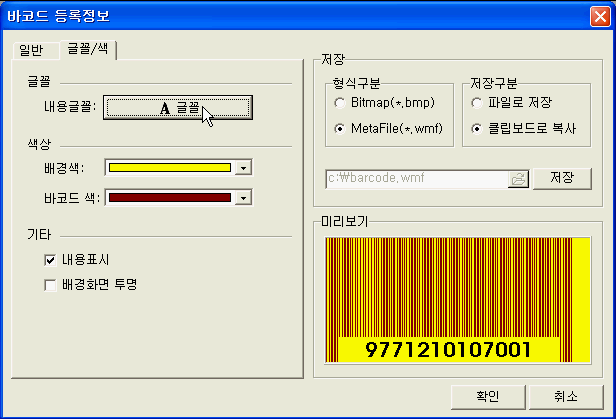The width and height of the screenshot is (616, 419).
Task: Open the 글꼴 font selection button
Action: tap(178, 107)
